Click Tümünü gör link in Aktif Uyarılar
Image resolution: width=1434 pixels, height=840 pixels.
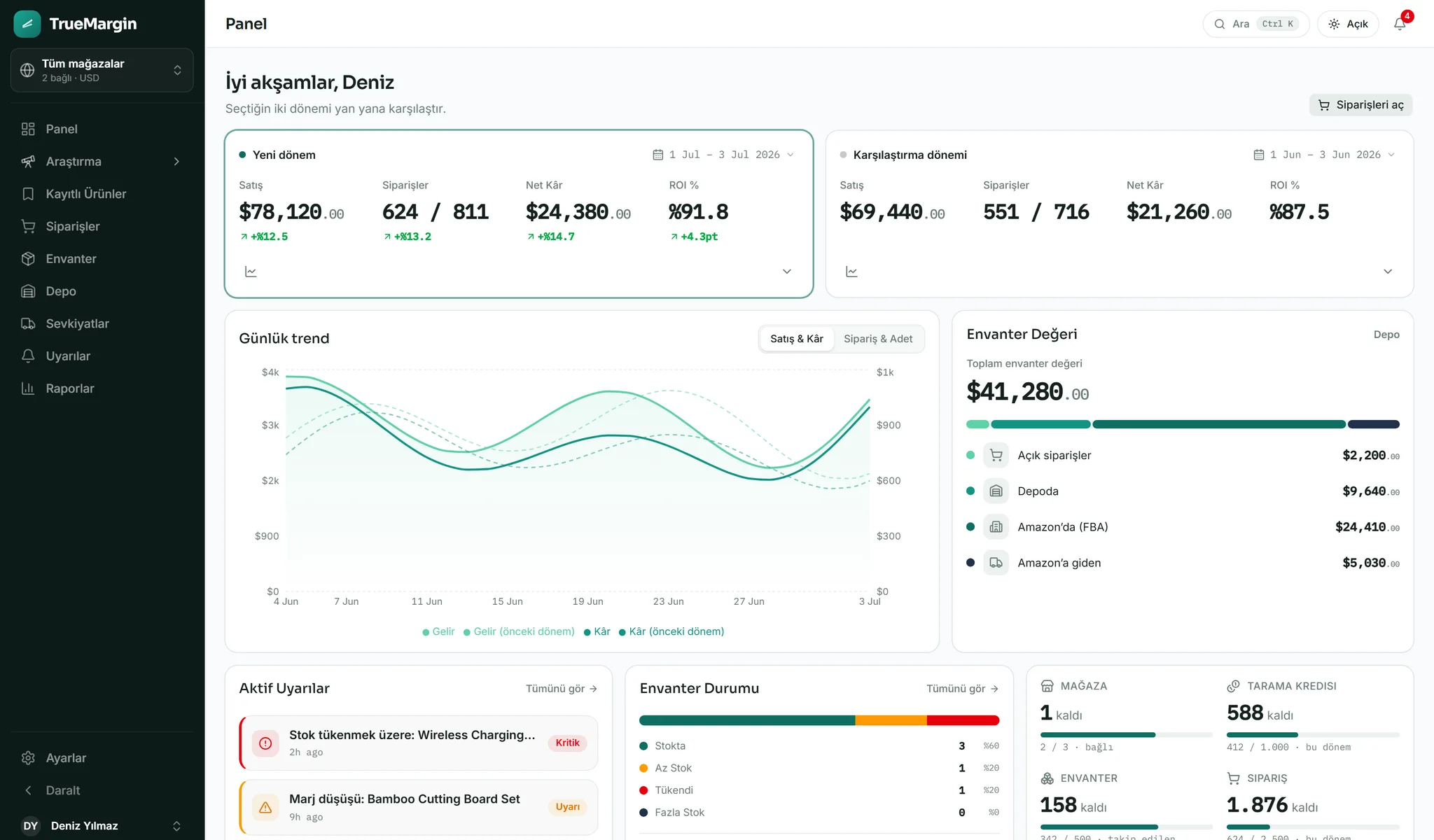(x=562, y=689)
